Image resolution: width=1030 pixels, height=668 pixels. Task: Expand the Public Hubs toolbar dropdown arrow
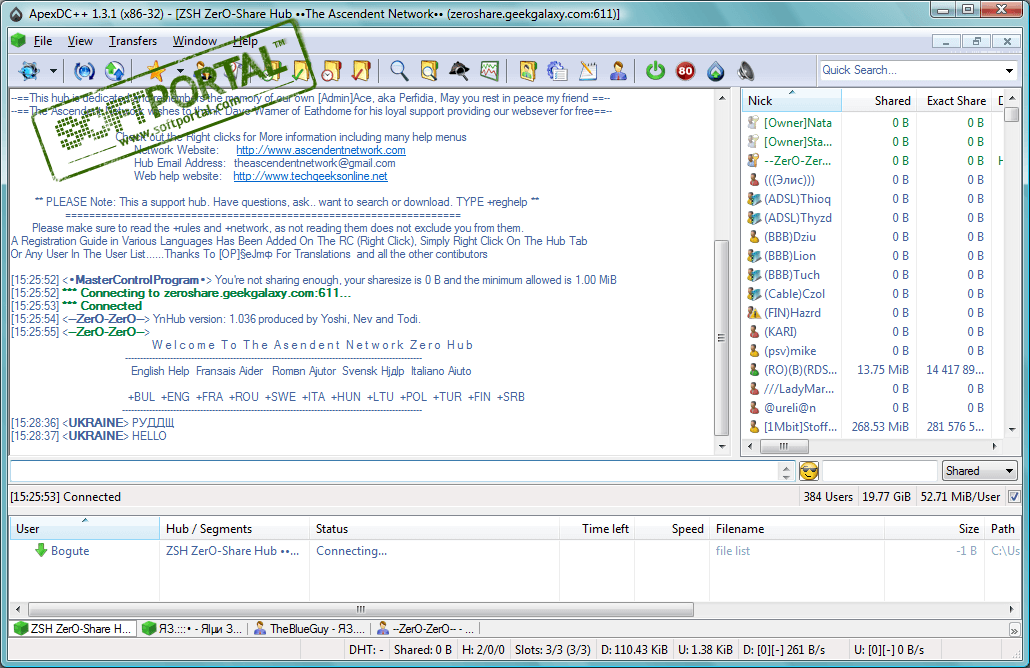pos(53,70)
